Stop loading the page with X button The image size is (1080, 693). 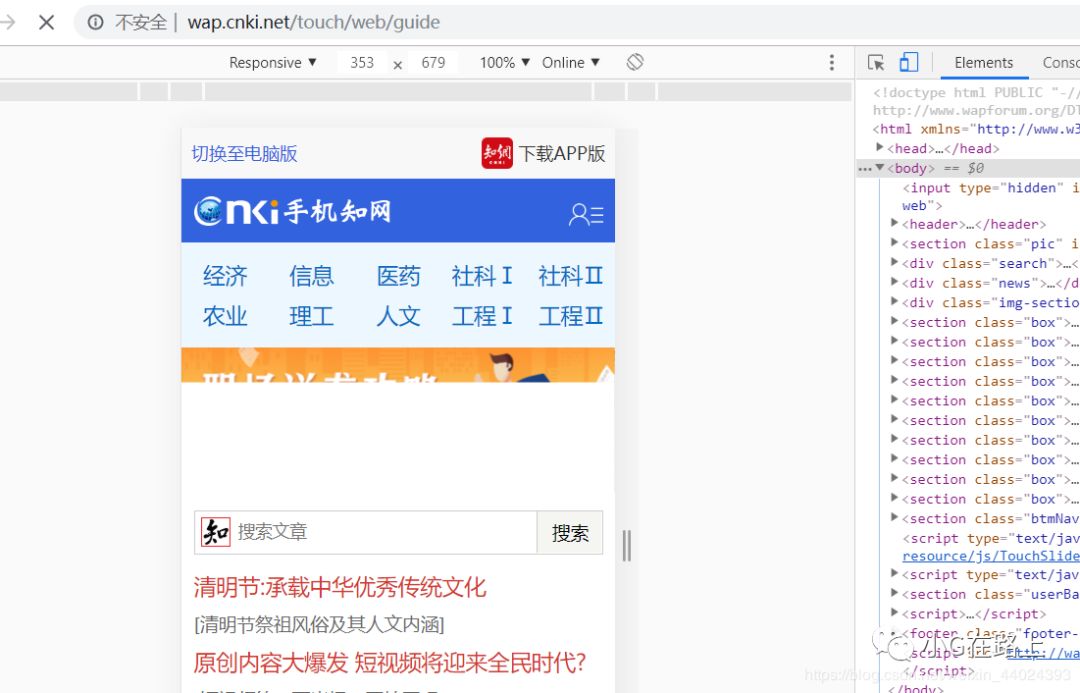tap(46, 23)
